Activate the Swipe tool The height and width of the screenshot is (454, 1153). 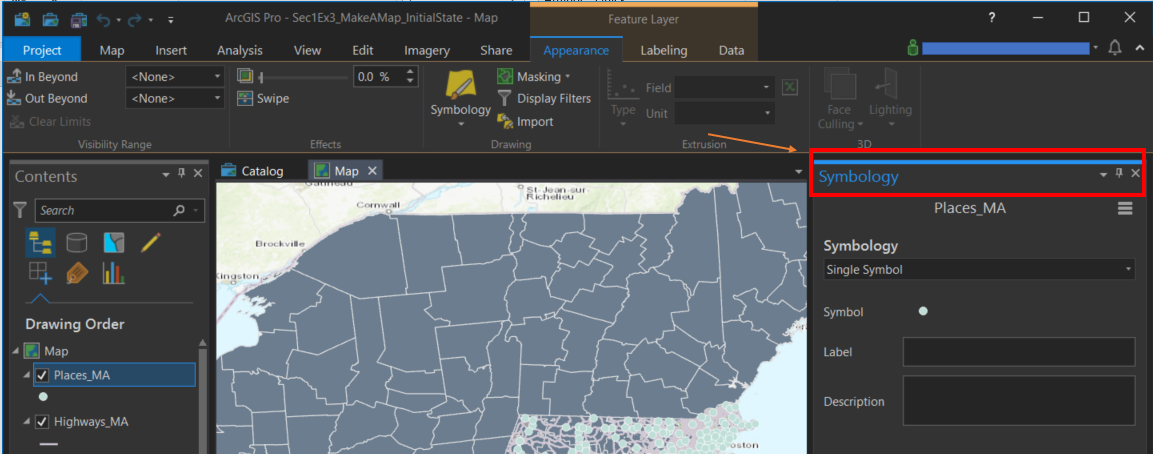263,98
